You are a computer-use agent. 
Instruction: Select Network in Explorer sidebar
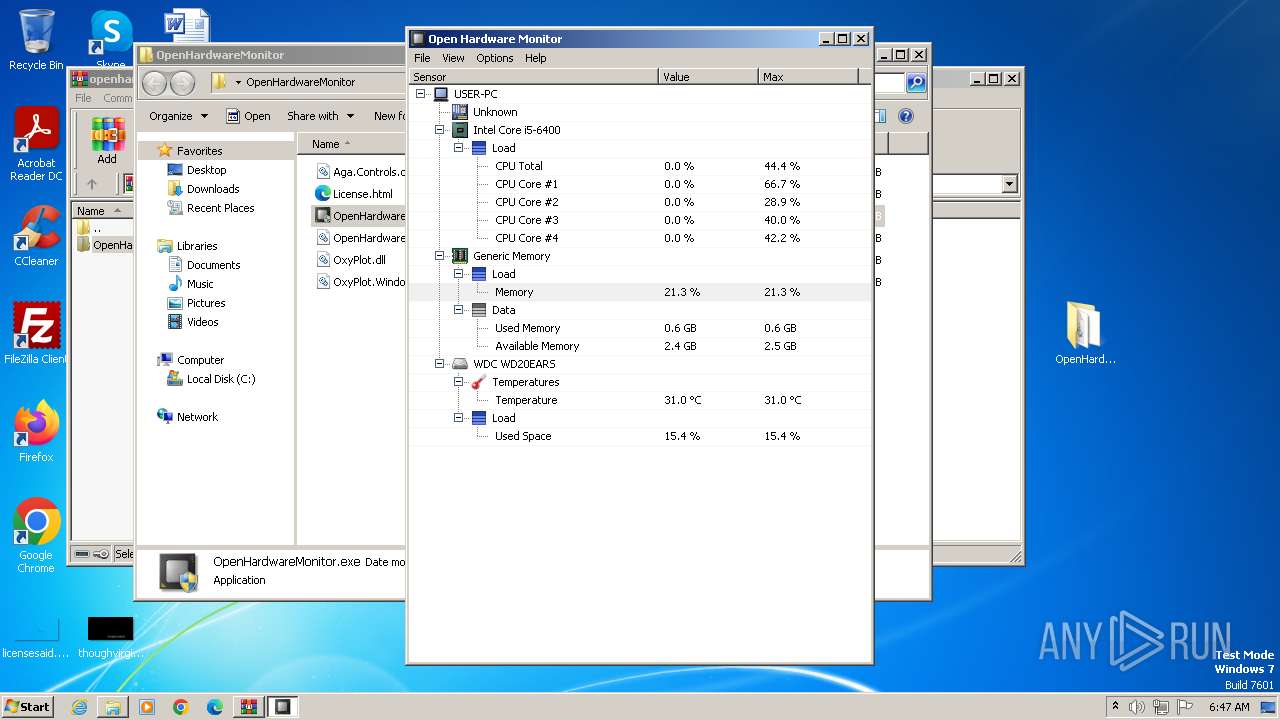[x=197, y=417]
